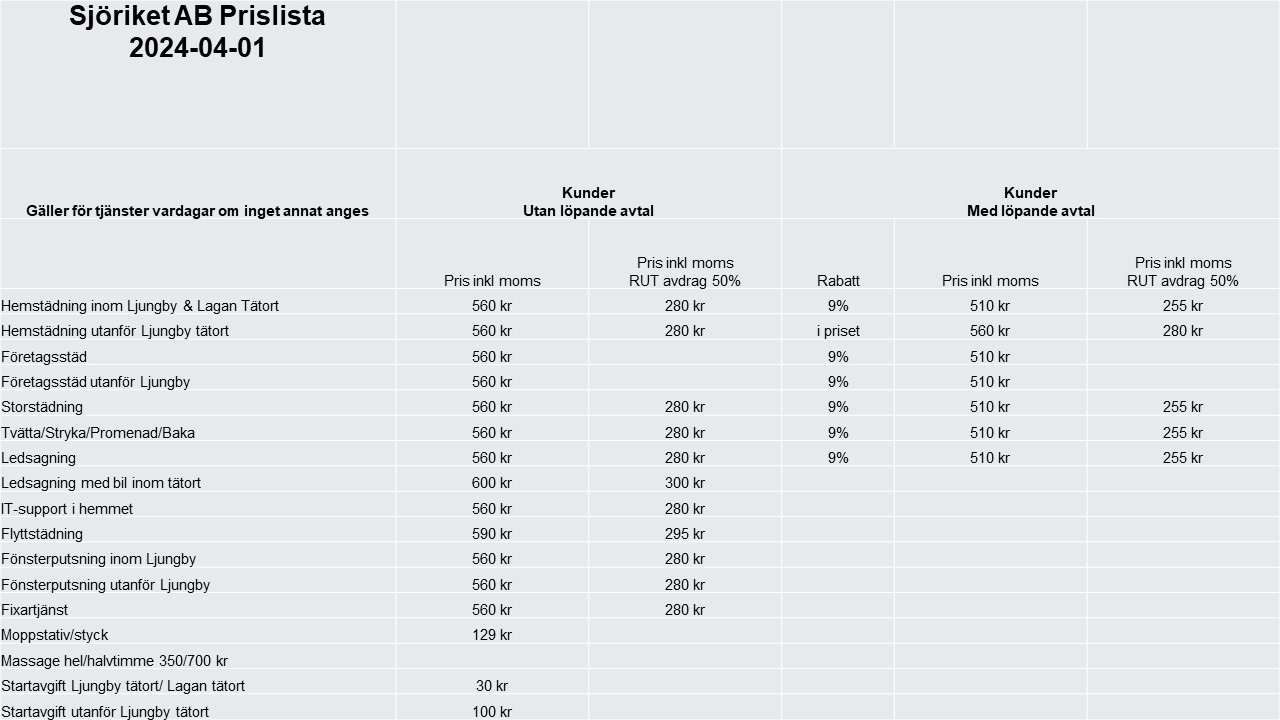Select the 295 kr RUT price cell

(685, 534)
